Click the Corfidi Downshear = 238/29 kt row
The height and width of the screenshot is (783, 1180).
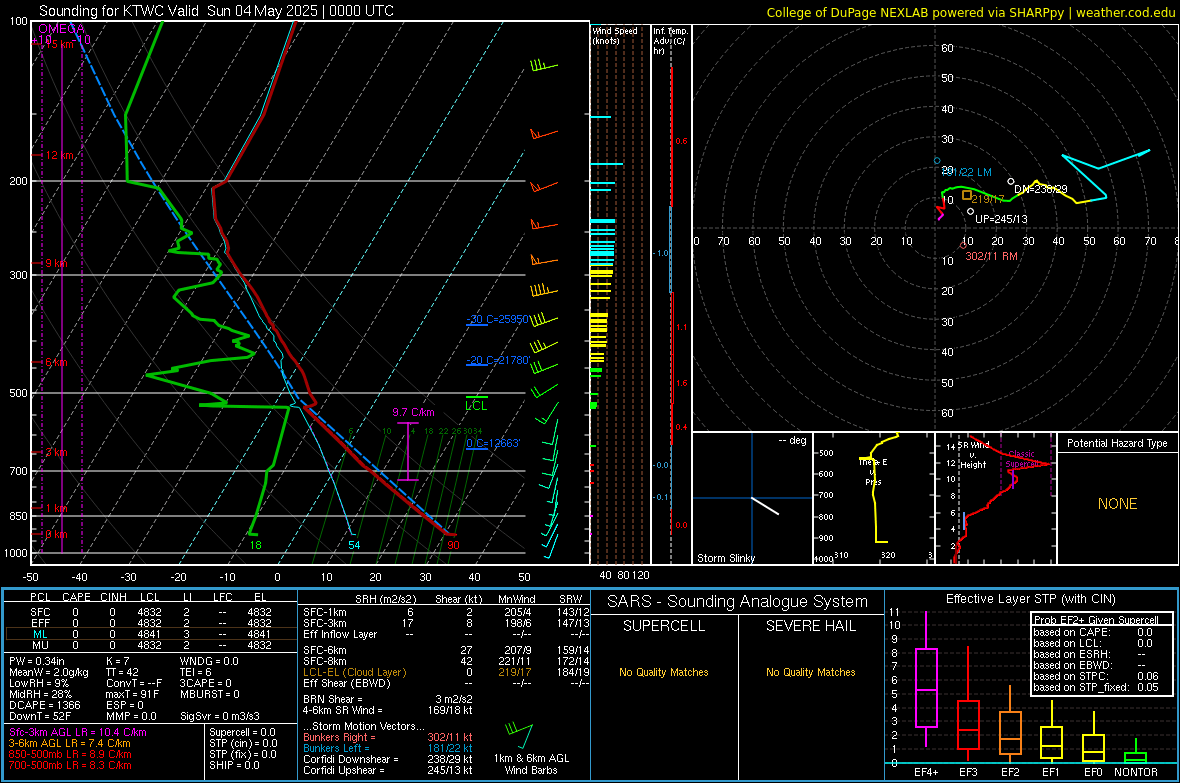click(388, 759)
